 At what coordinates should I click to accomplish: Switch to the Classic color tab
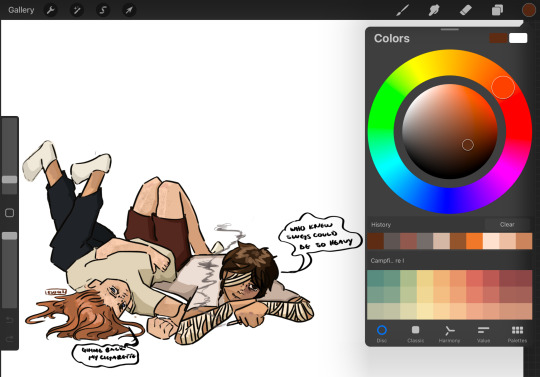[x=416, y=334]
